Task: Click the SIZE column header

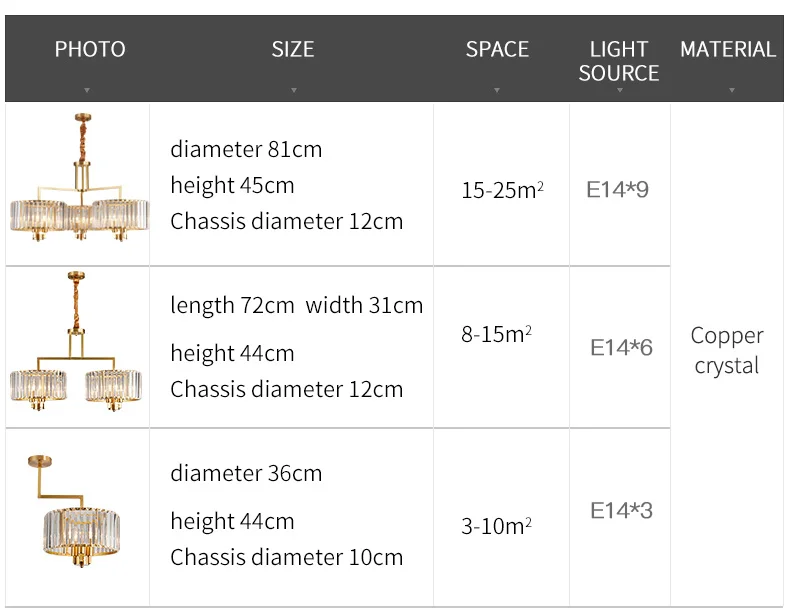Action: (293, 49)
